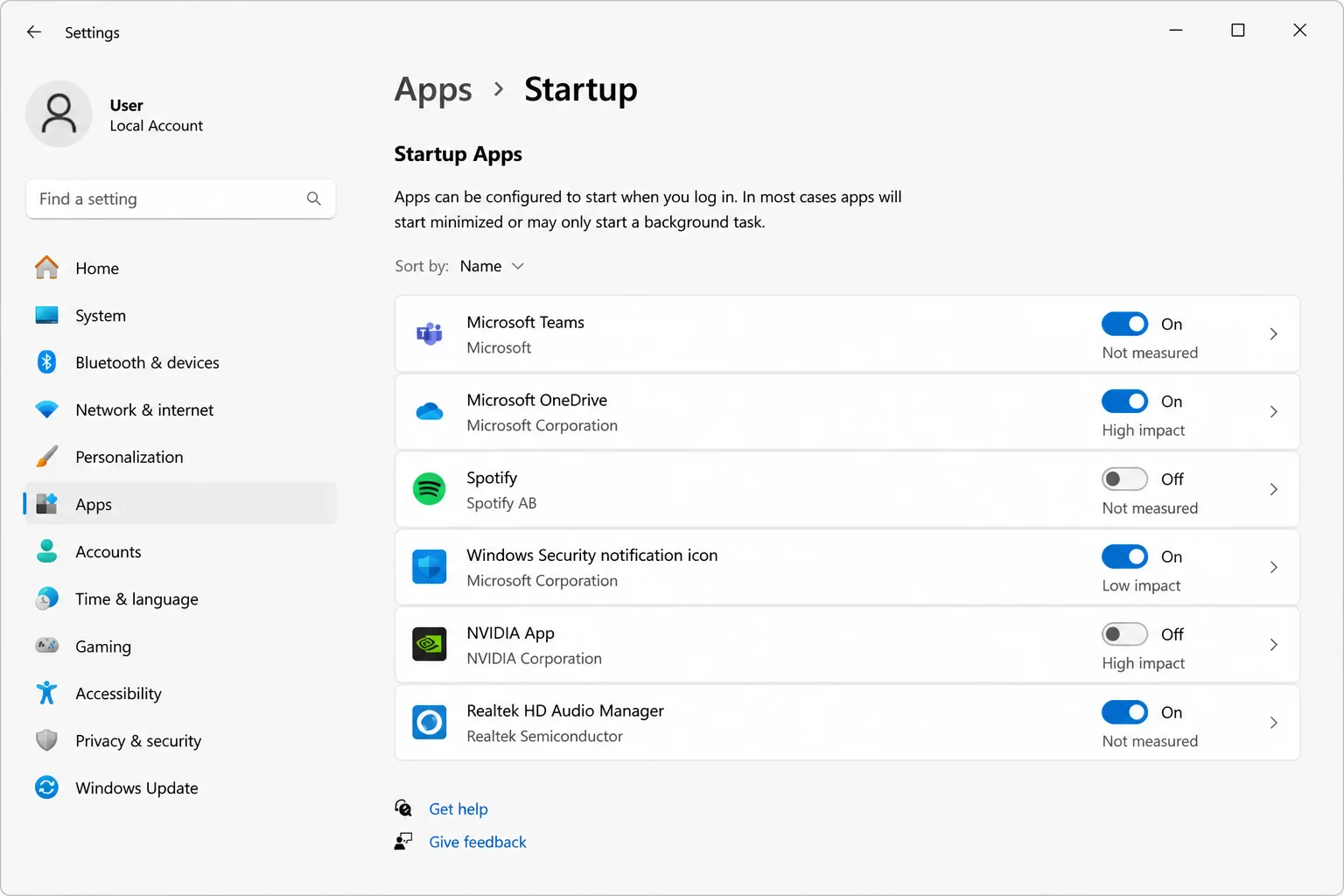The width and height of the screenshot is (1344, 896).
Task: Expand Realtek HD Audio Manager chevron
Action: click(1273, 723)
